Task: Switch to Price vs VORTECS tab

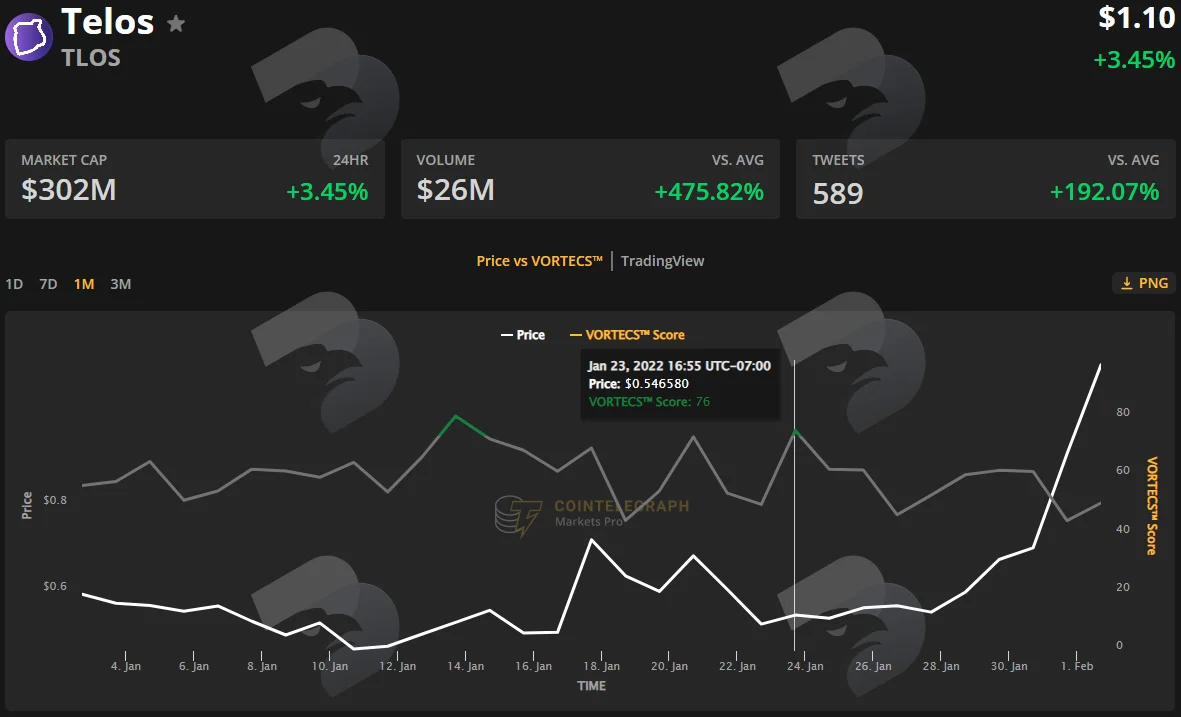Action: click(539, 261)
